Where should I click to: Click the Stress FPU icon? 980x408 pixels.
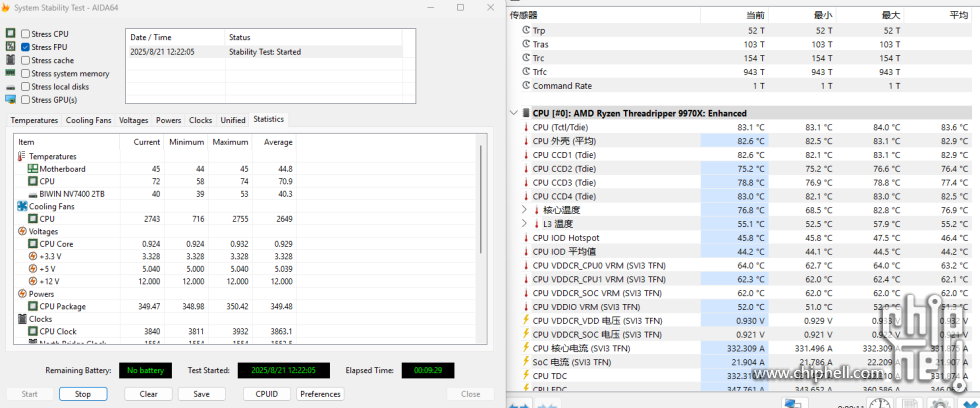tap(11, 47)
